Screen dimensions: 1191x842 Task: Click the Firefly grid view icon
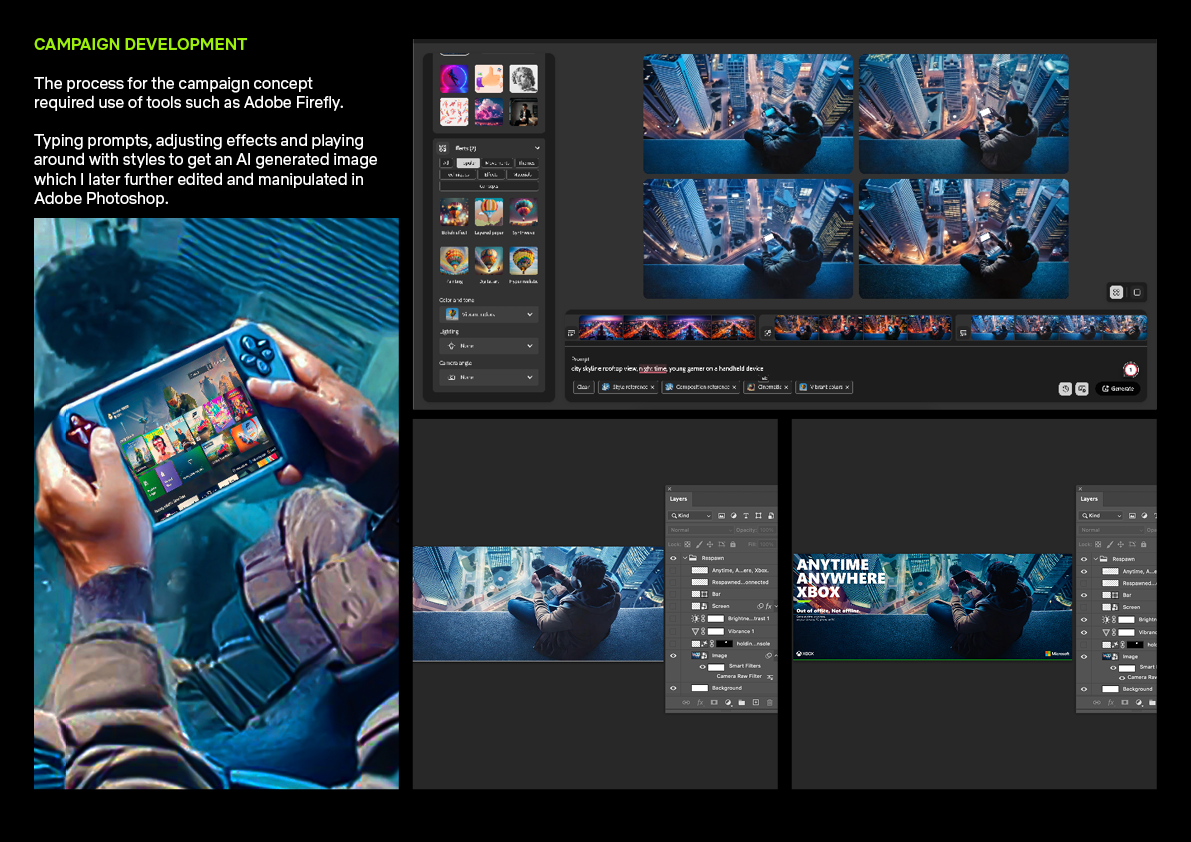click(x=1116, y=292)
